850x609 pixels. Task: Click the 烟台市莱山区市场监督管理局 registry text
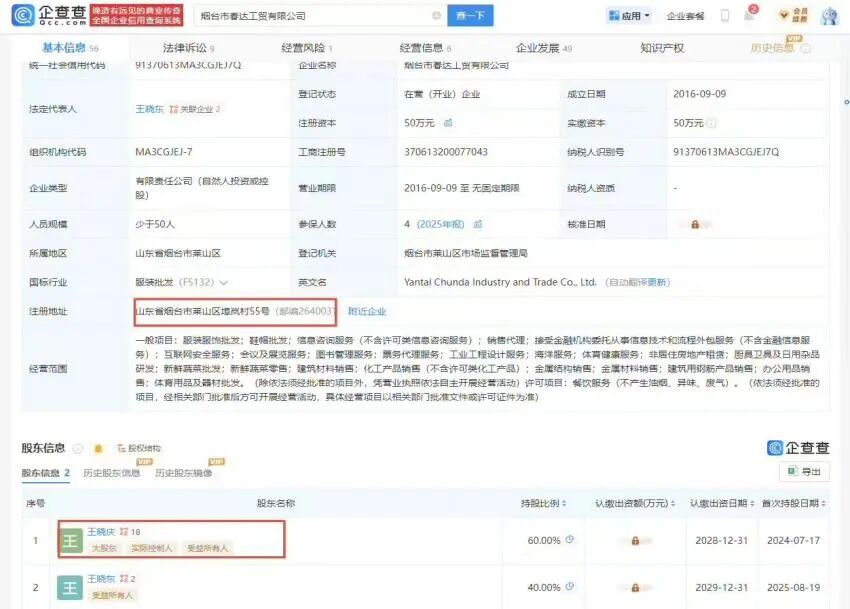(466, 253)
